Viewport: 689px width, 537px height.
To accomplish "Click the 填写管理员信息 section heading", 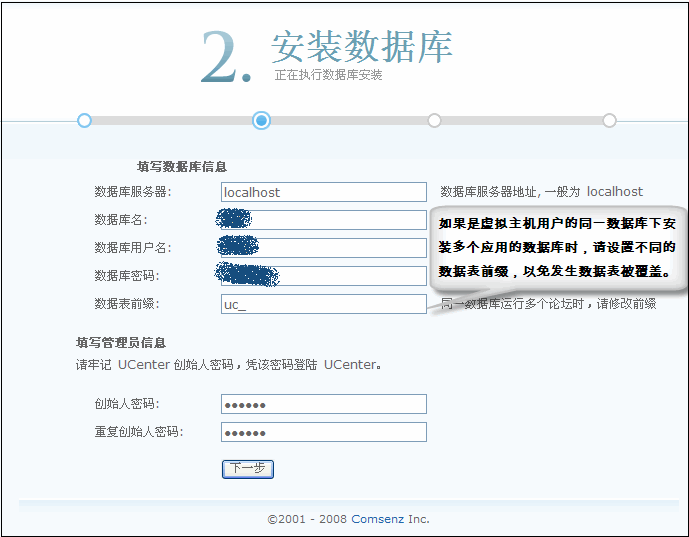I will 121,342.
